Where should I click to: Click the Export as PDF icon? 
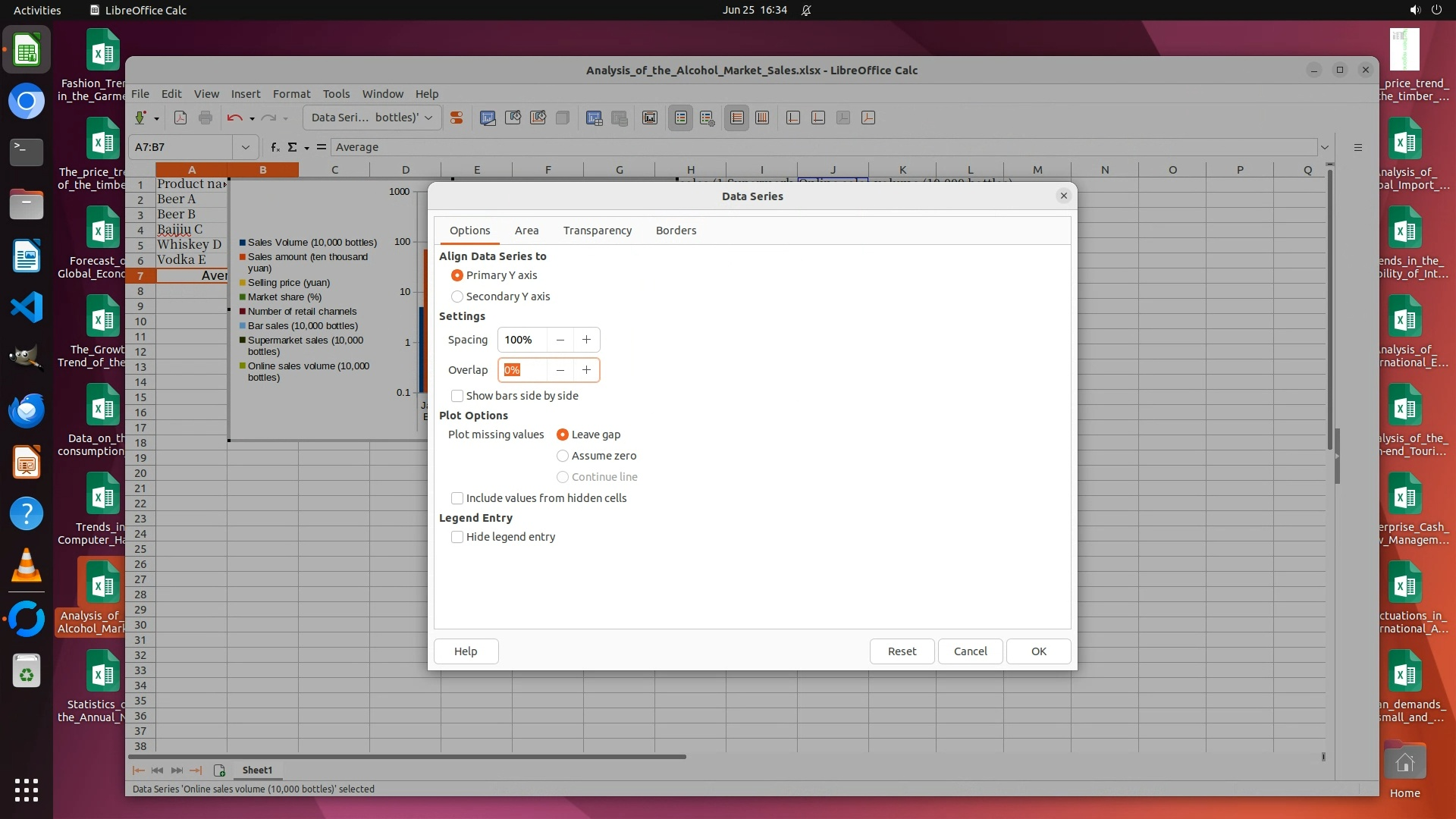tap(180, 118)
